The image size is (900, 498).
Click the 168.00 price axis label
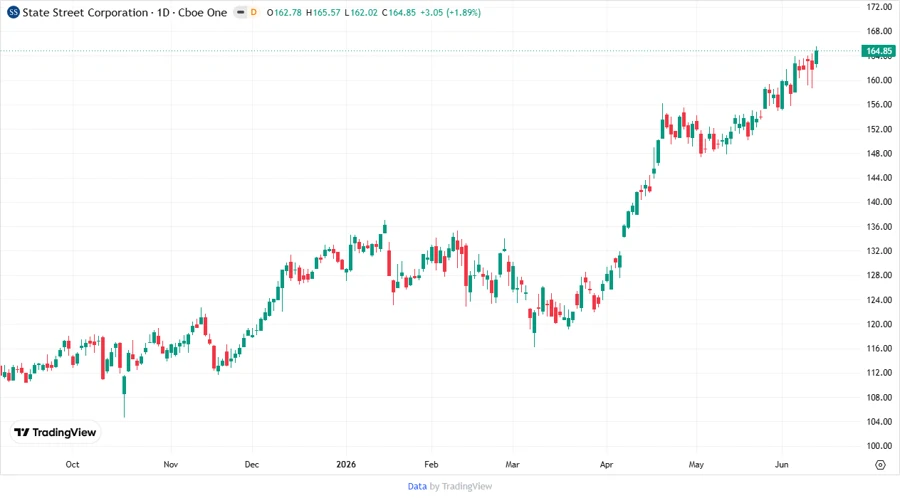(x=879, y=31)
